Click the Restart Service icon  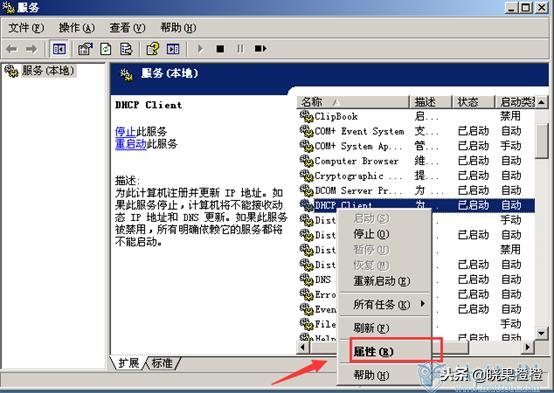pyautogui.click(x=260, y=49)
